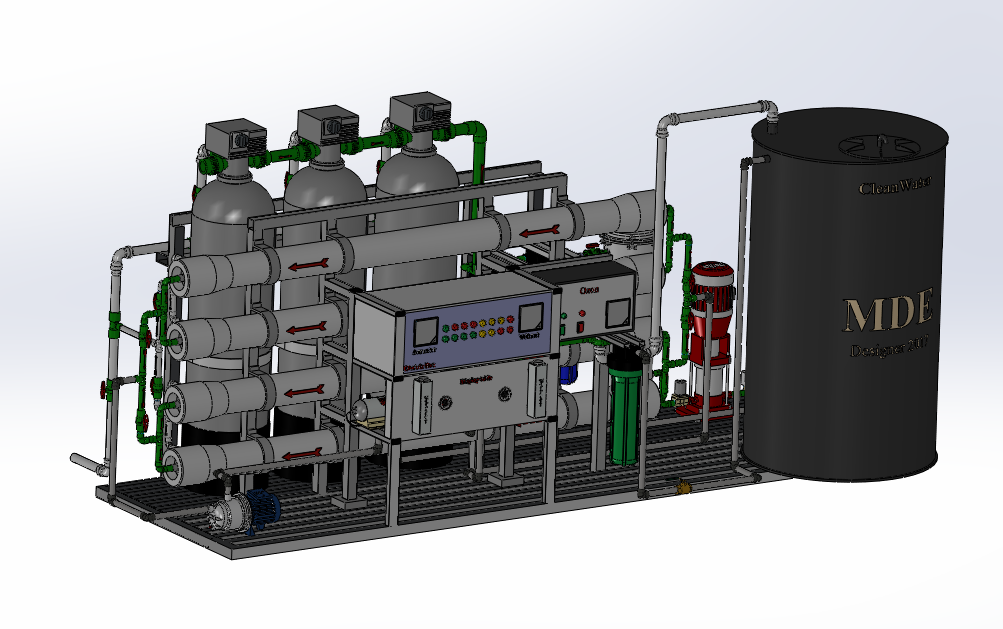The width and height of the screenshot is (1003, 629).
Task: Select the black CleanWater storage tank
Action: click(x=846, y=294)
